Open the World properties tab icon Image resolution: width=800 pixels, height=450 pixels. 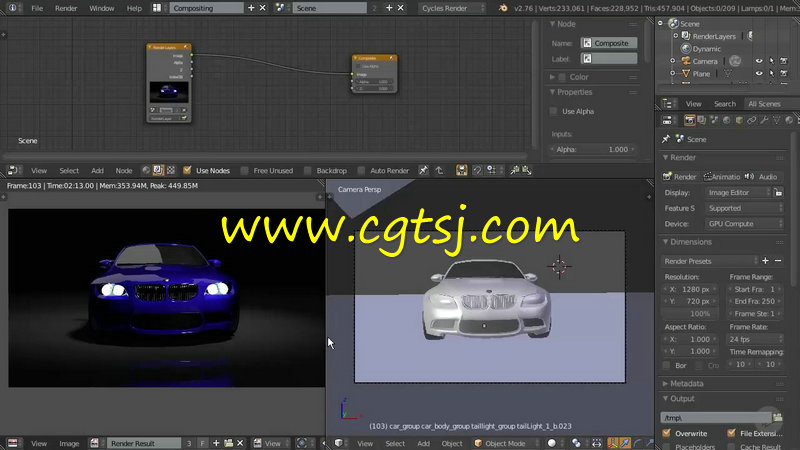click(x=727, y=120)
